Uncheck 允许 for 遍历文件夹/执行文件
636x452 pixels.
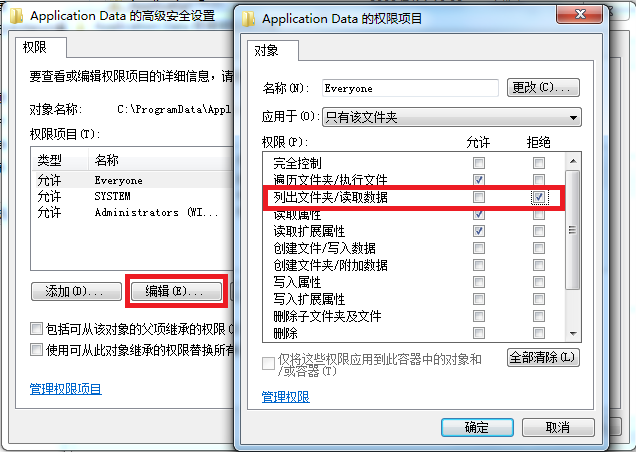coord(479,180)
